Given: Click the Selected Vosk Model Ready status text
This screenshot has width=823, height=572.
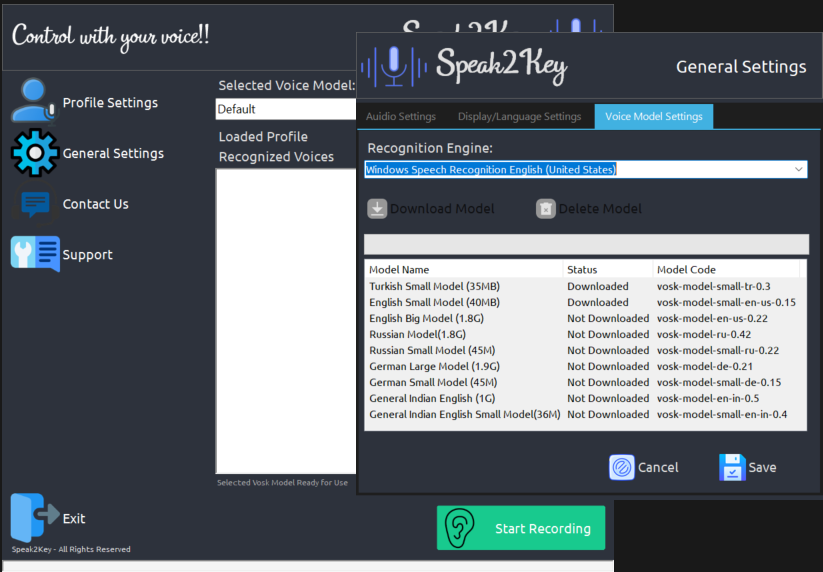Looking at the screenshot, I should (282, 482).
